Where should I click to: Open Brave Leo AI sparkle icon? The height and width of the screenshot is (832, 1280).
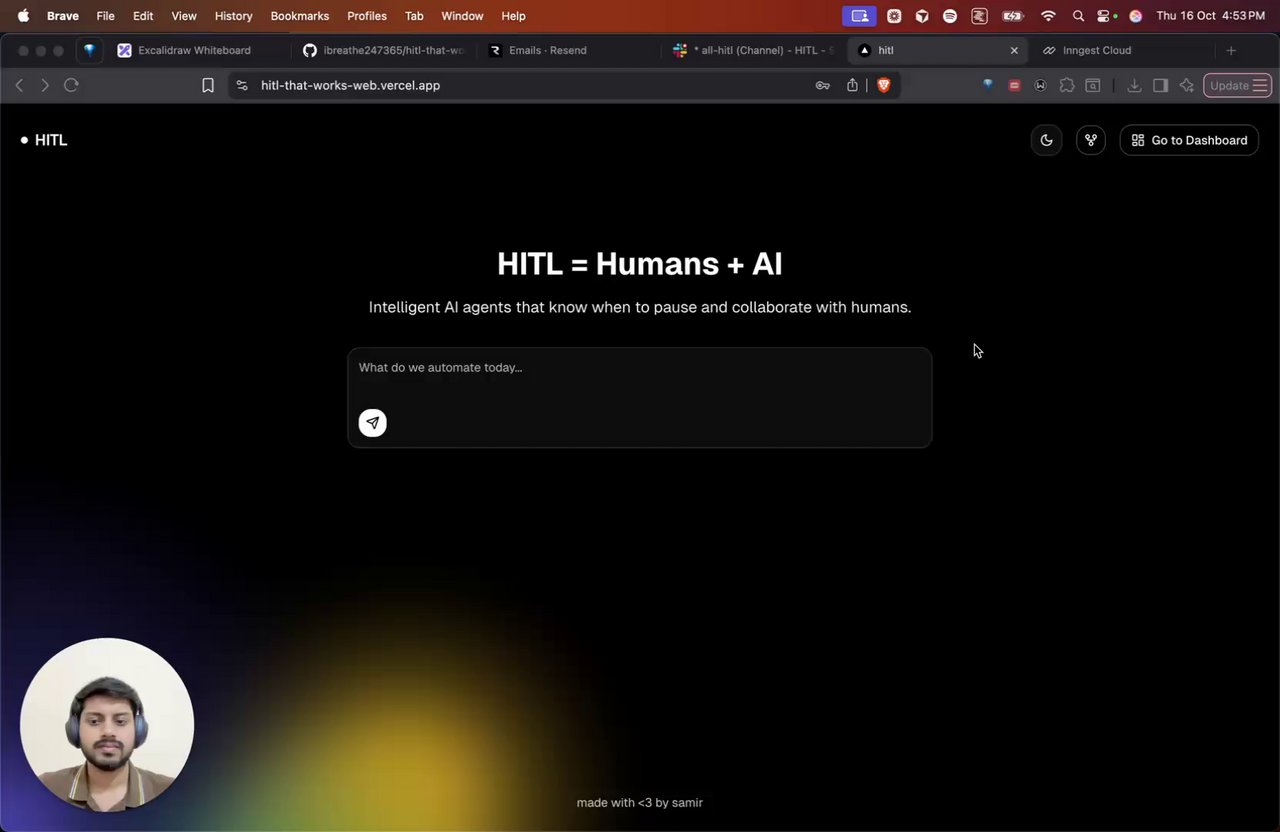[1187, 85]
